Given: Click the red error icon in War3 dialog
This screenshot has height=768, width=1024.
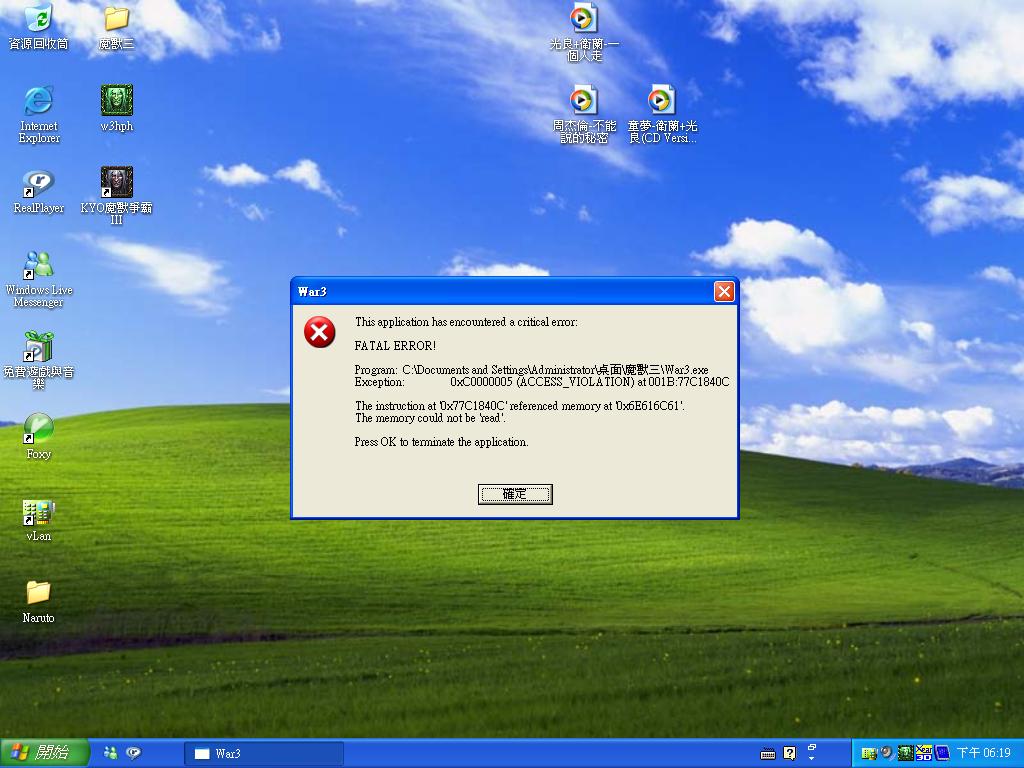Looking at the screenshot, I should (319, 332).
